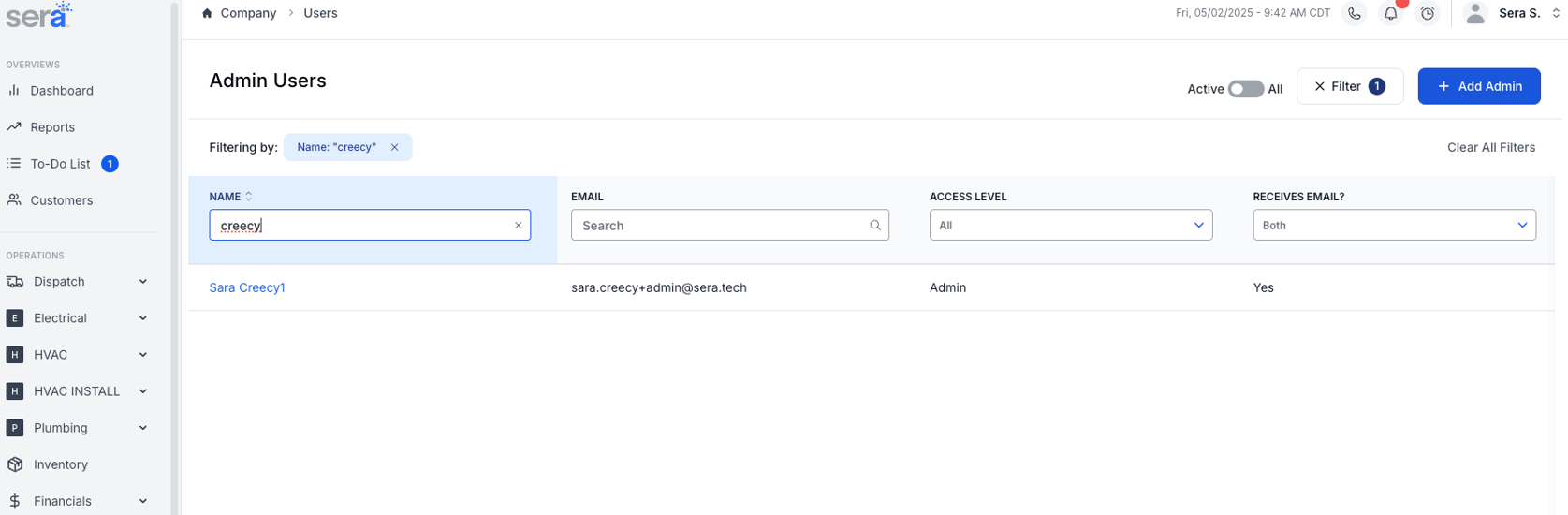Click the alarm clock icon
The width and height of the screenshot is (1568, 515).
[x=1427, y=13]
